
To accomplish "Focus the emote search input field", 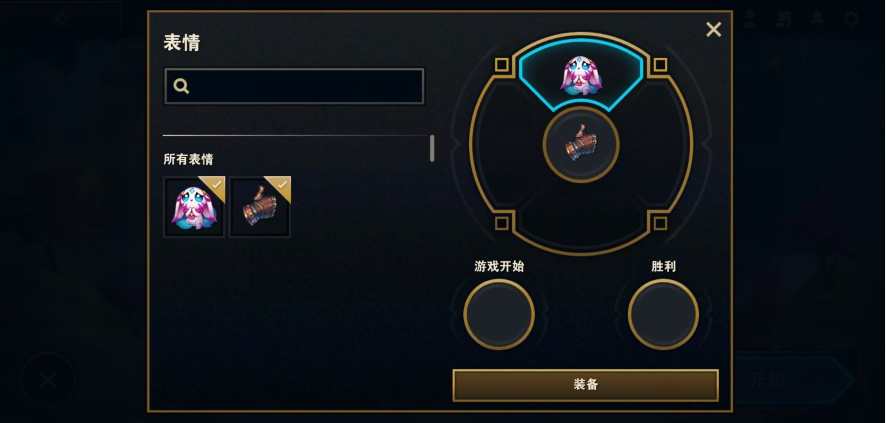I will (294, 86).
